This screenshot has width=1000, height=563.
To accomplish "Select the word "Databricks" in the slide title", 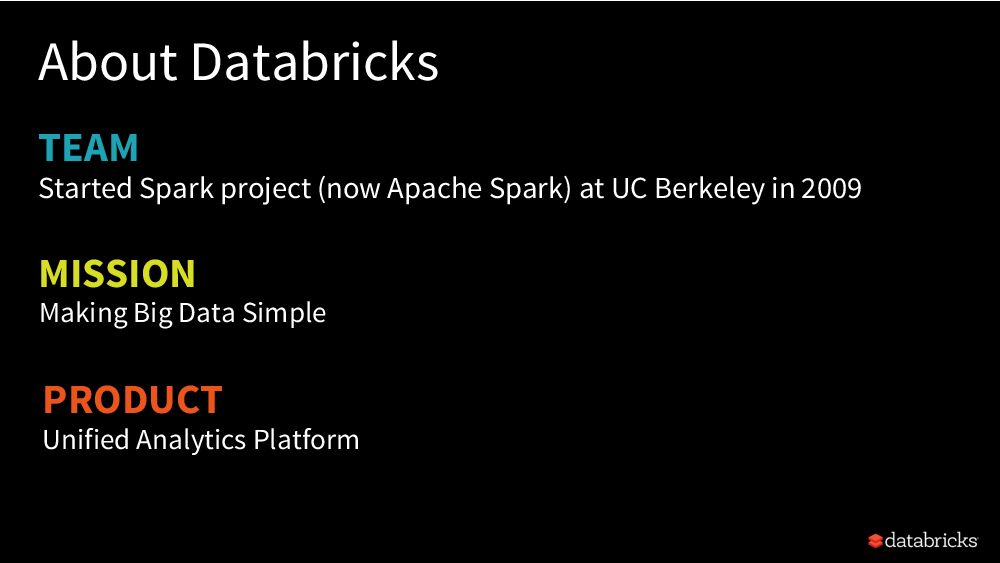I will point(314,62).
